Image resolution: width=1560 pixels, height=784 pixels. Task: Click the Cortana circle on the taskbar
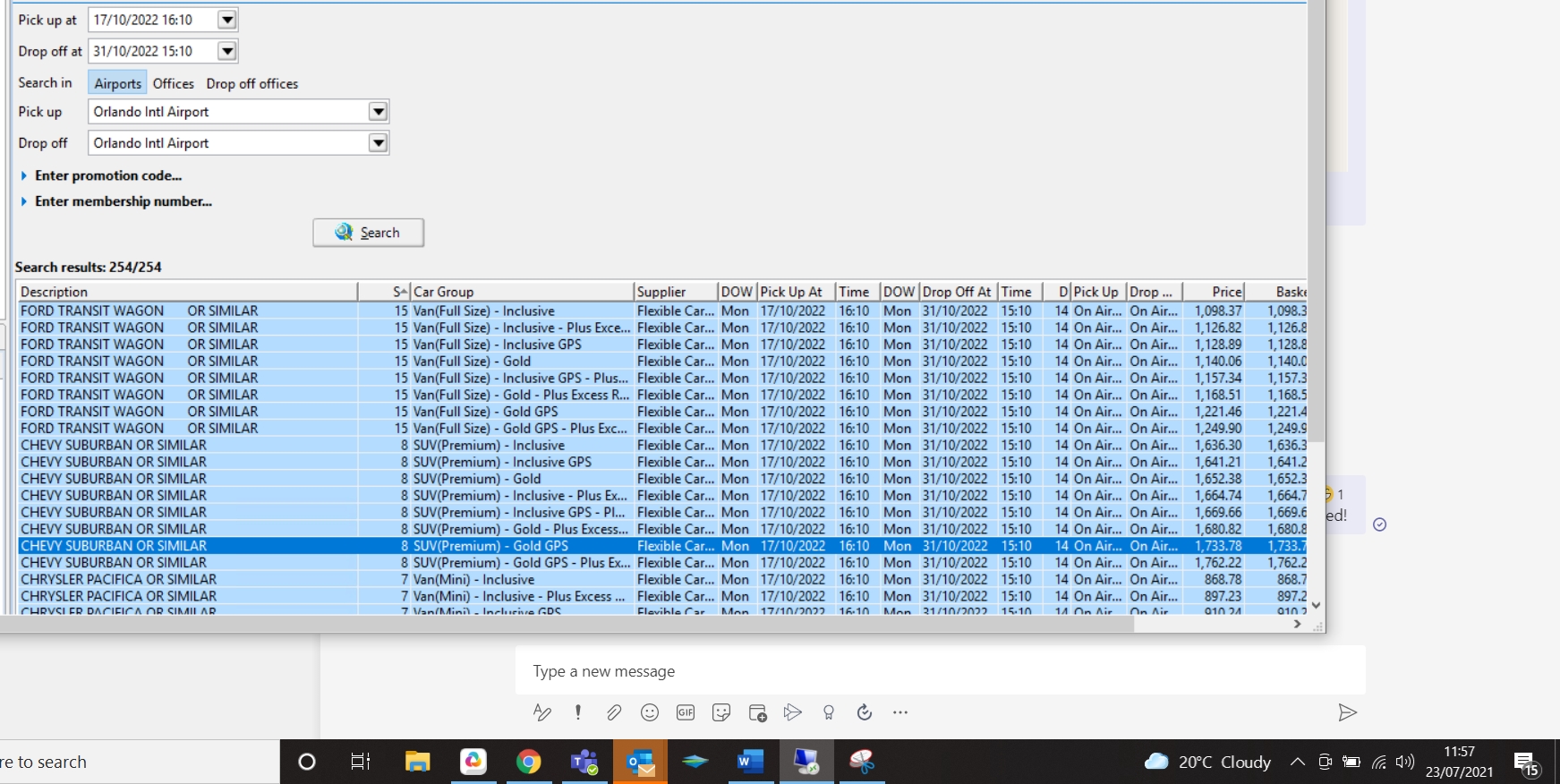pos(306,762)
